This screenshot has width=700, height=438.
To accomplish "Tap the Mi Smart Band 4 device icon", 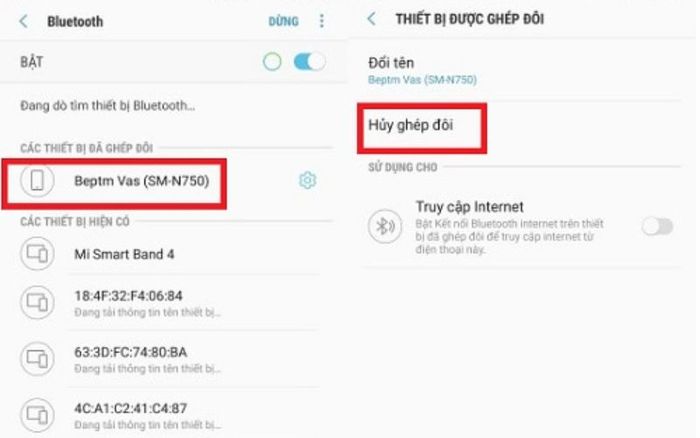I will tap(37, 254).
